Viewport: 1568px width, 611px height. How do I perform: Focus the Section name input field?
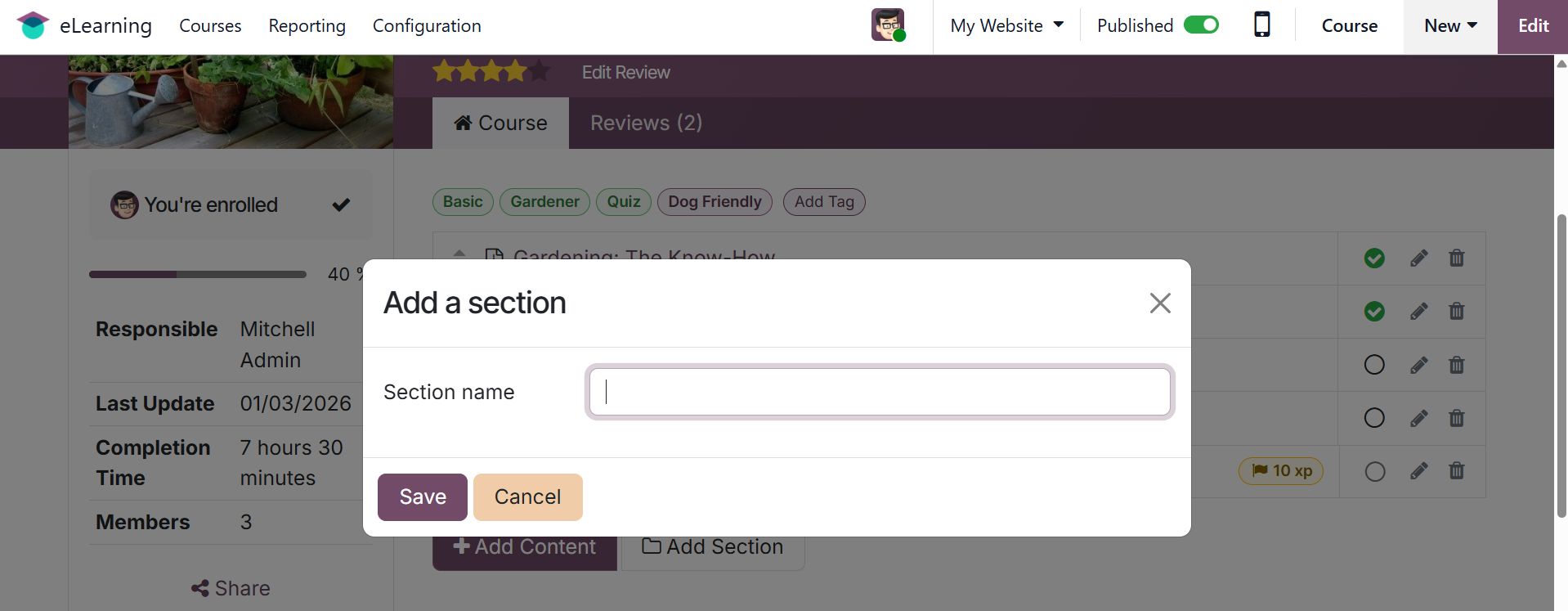pos(880,392)
